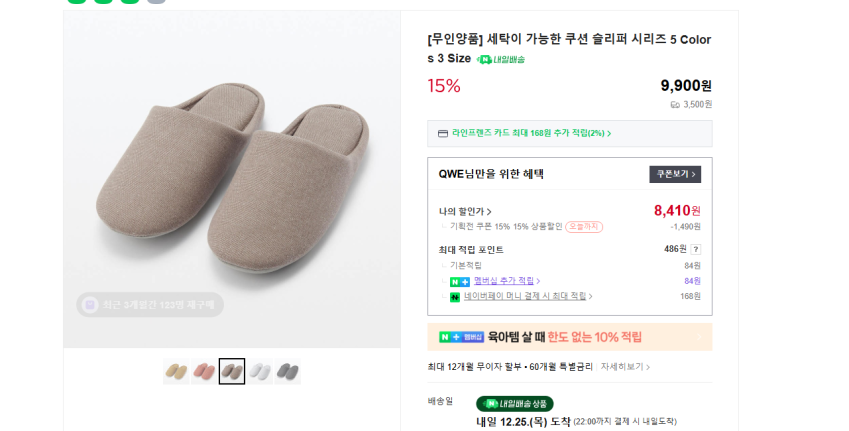Screen dimensions: 849x431
Task: Click the card icon in the 라인프렌즈 banner
Action: click(443, 133)
